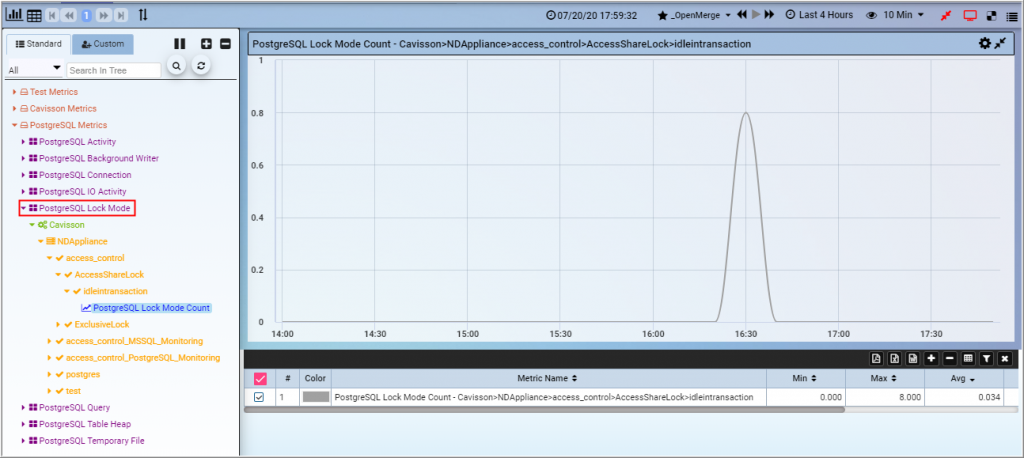Expand PostgreSQL Query group
The height and width of the screenshot is (458, 1024).
(24, 408)
